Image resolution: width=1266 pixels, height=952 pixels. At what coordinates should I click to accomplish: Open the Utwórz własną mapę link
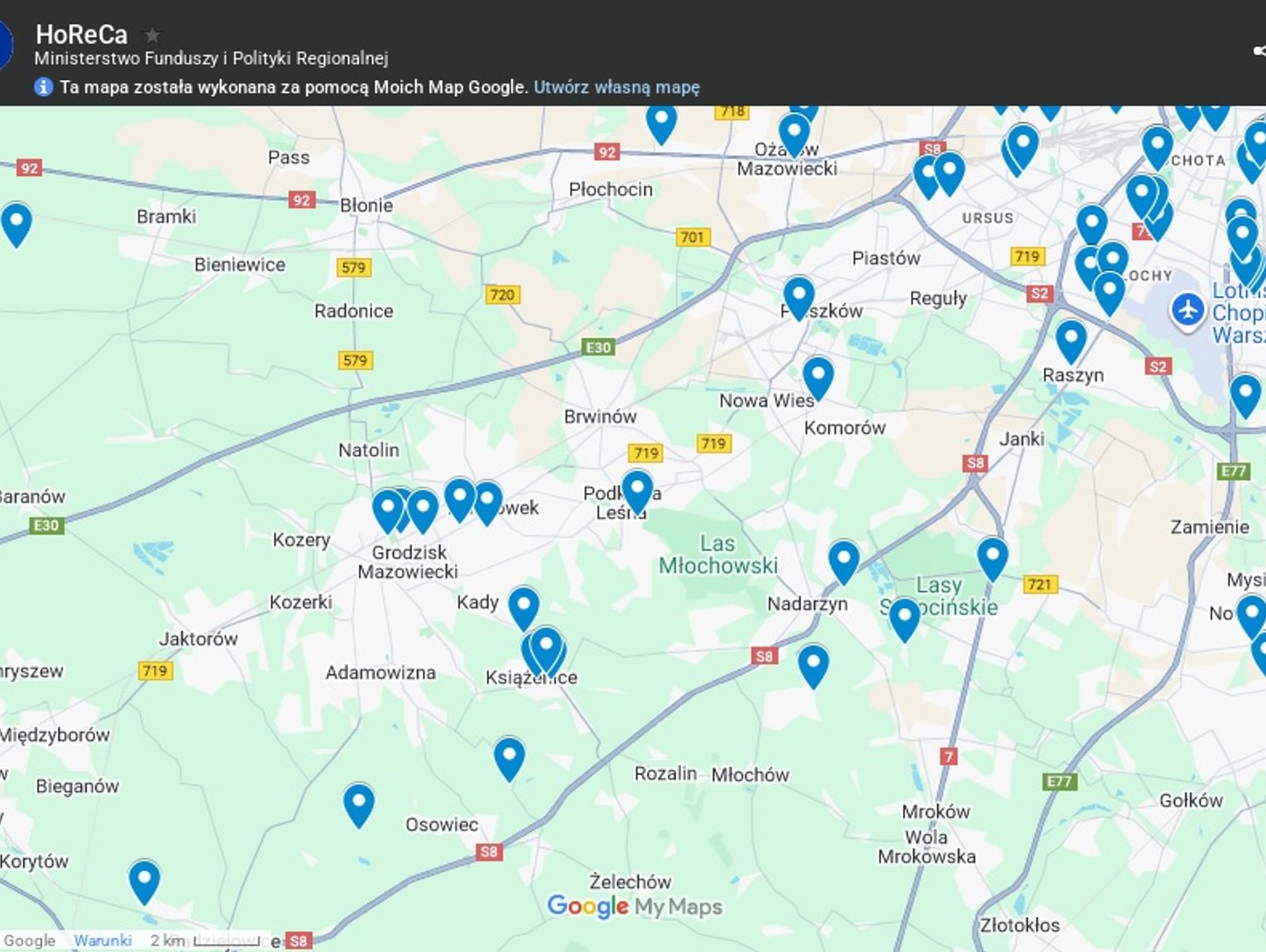point(616,86)
